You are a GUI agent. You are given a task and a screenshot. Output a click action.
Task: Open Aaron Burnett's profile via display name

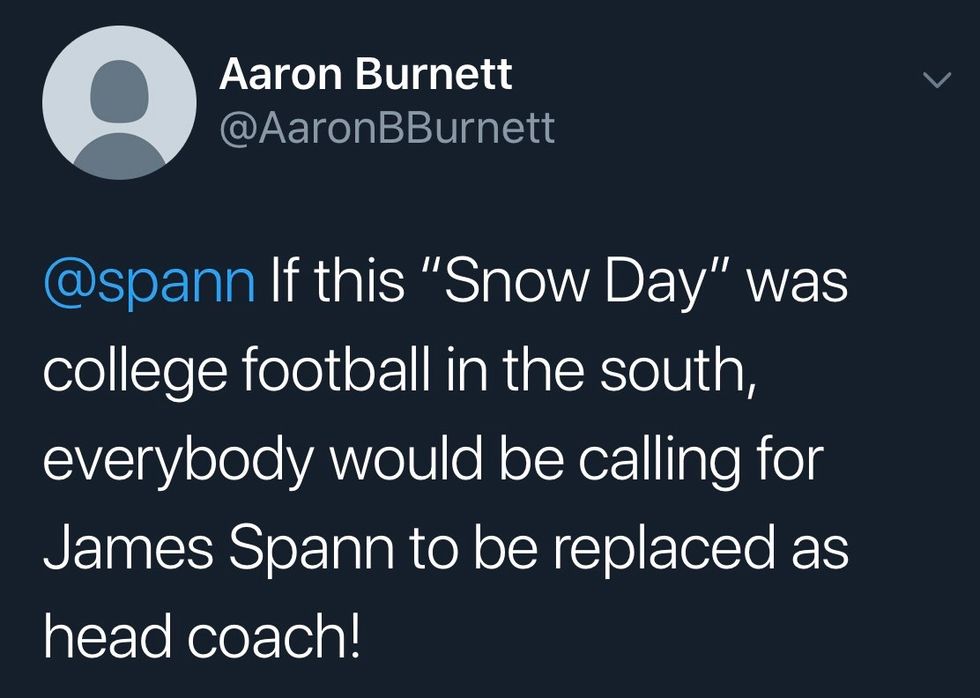pos(365,75)
